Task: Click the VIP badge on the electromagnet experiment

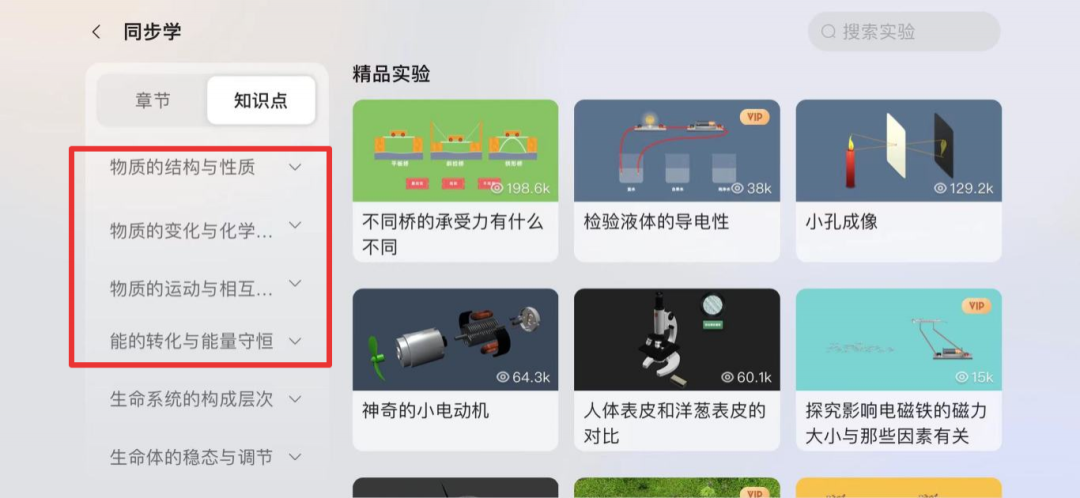Action: click(977, 306)
